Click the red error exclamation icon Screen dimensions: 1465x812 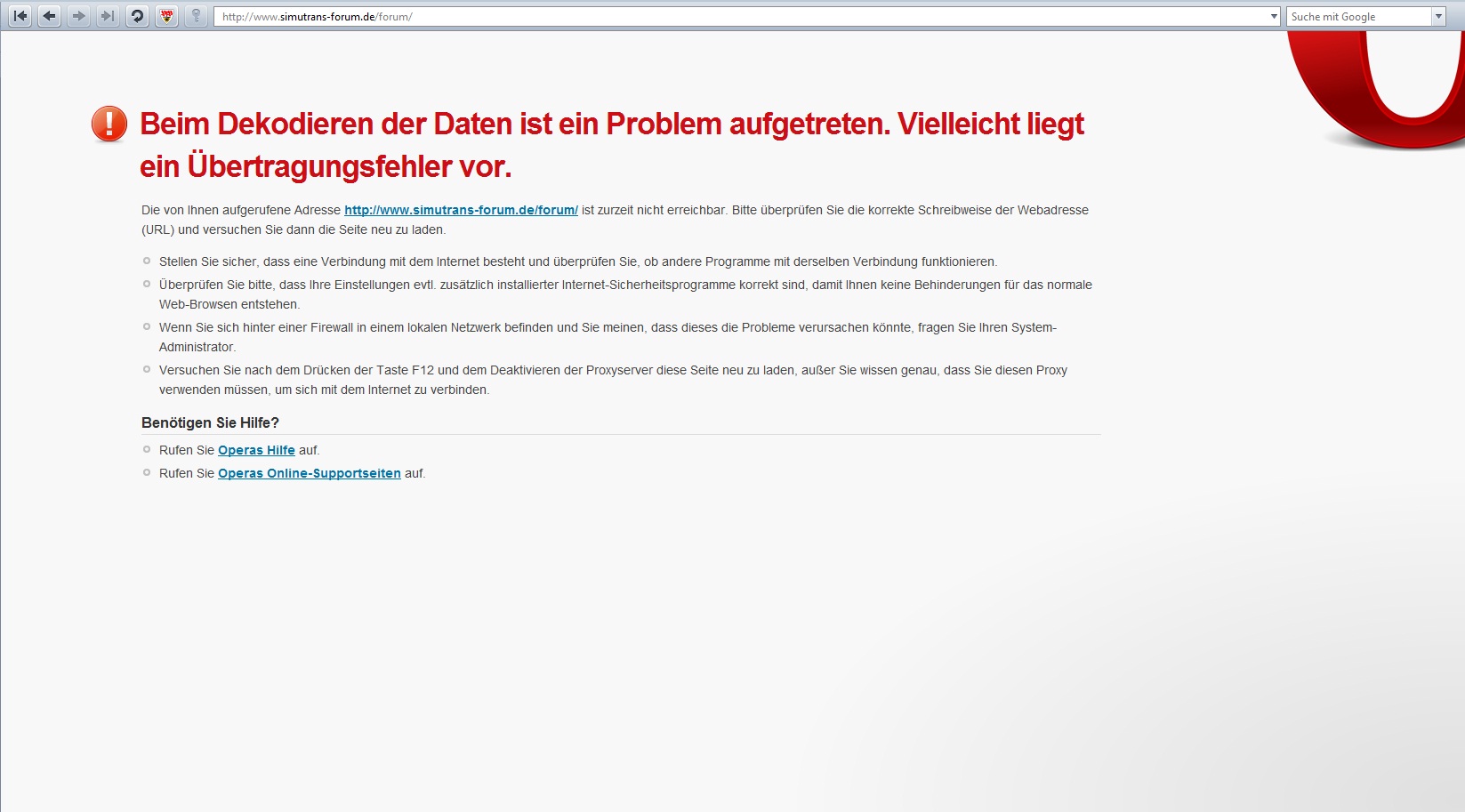coord(109,125)
